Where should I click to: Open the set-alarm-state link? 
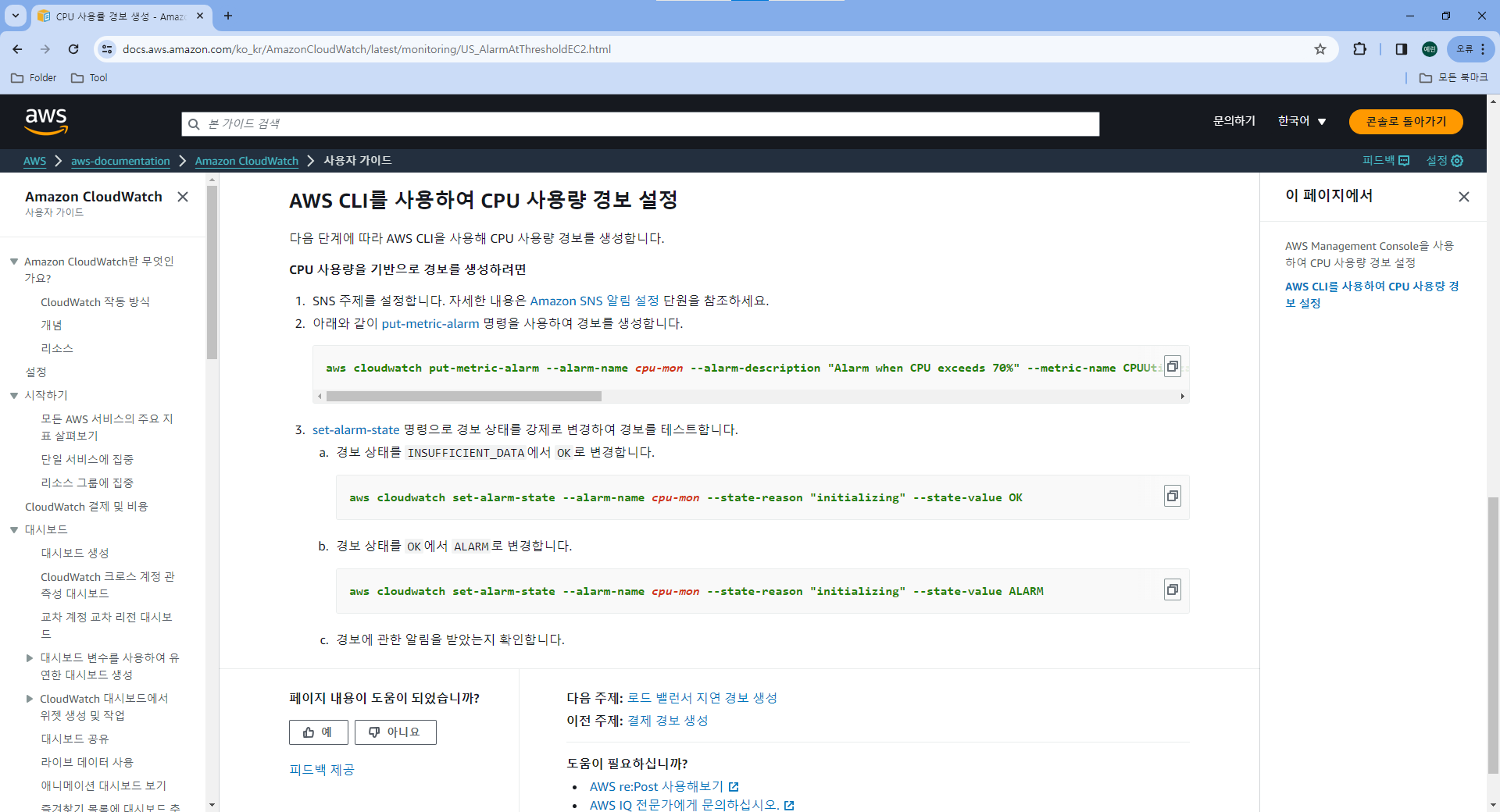tap(356, 429)
